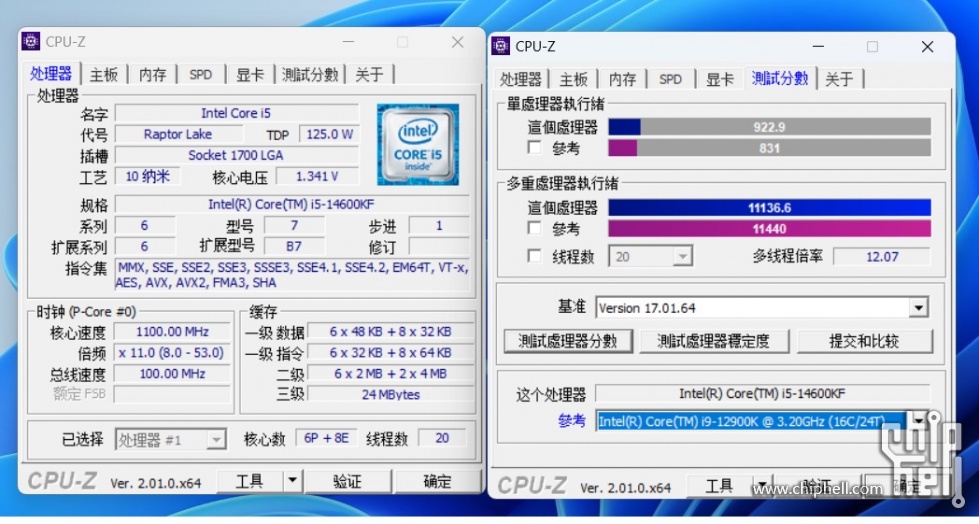Screen dimensions: 979x524
Task: Click 这个处理器 field i5-14600KF in right window
Action: [762, 393]
